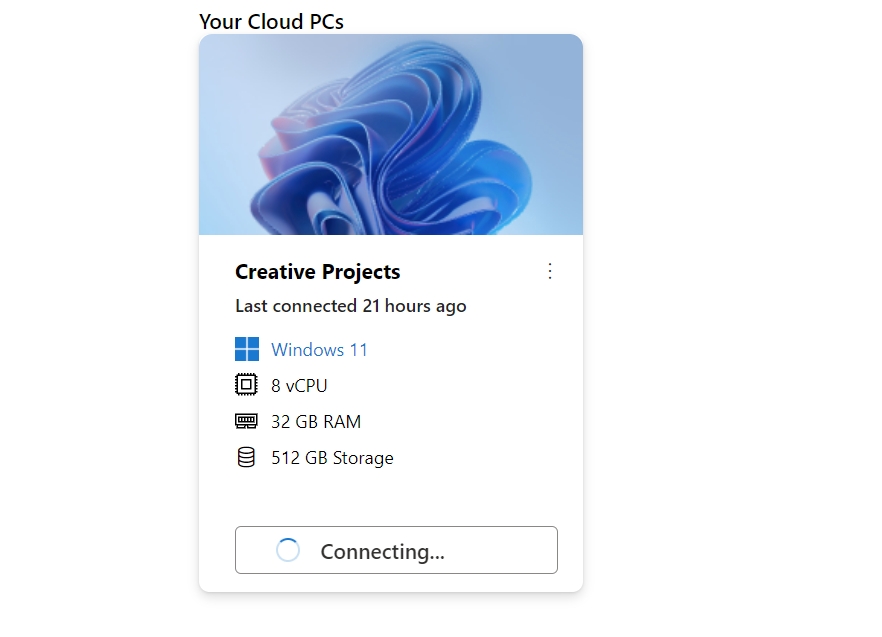Click the Connecting... button
Image resolution: width=882 pixels, height=637 pixels.
pos(396,550)
